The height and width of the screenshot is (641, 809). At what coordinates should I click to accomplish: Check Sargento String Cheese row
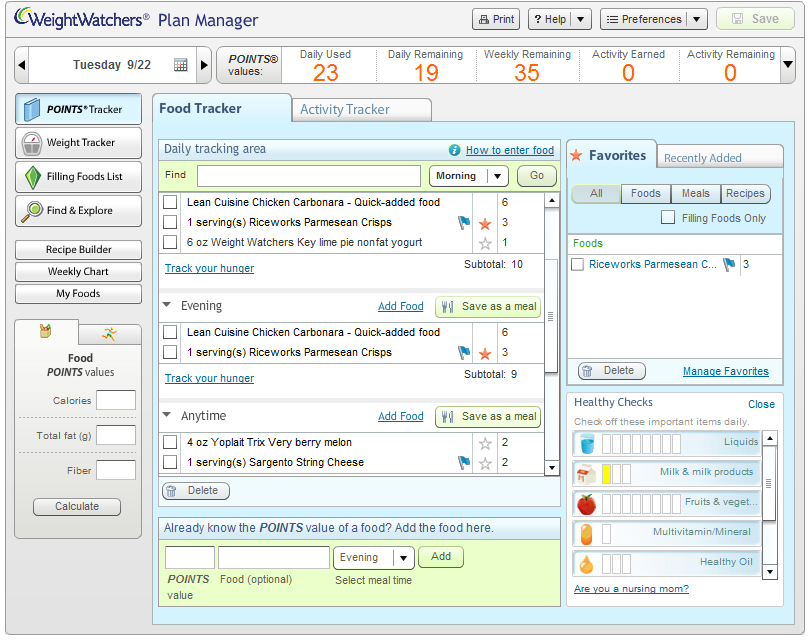coord(170,462)
